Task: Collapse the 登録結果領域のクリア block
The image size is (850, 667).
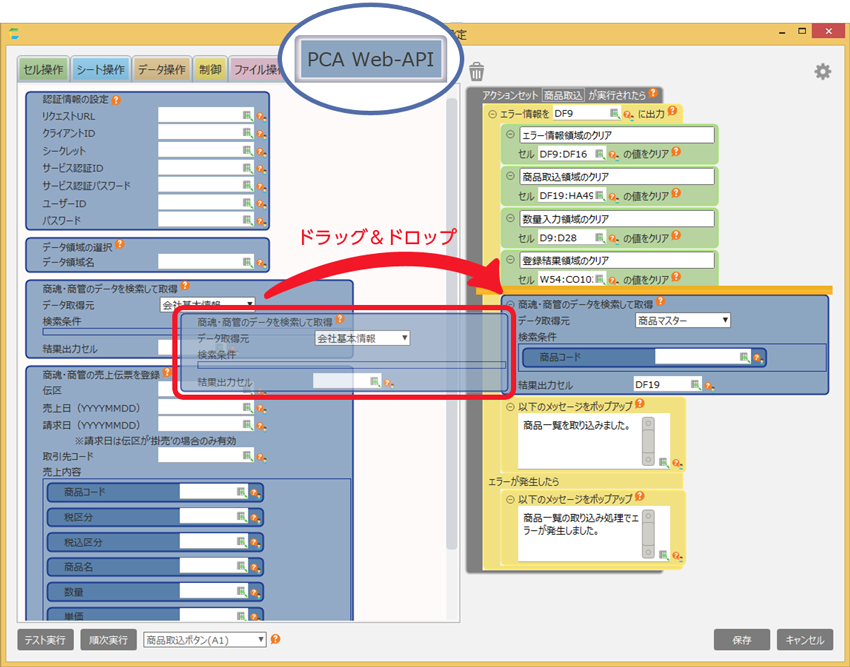Action: tap(510, 260)
